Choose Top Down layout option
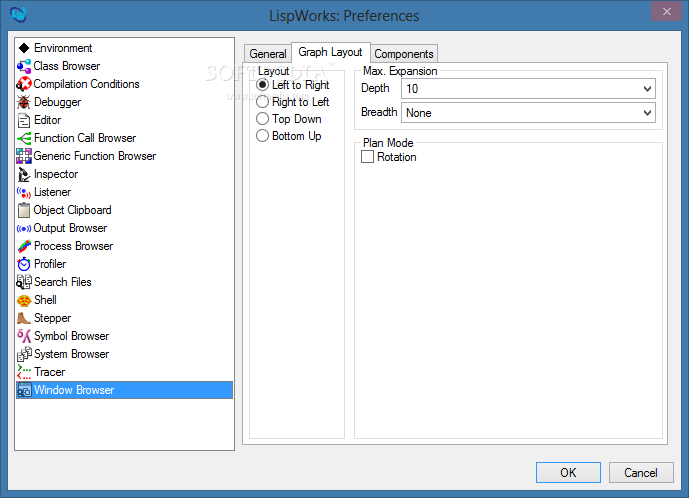The width and height of the screenshot is (689, 498). tap(262, 119)
